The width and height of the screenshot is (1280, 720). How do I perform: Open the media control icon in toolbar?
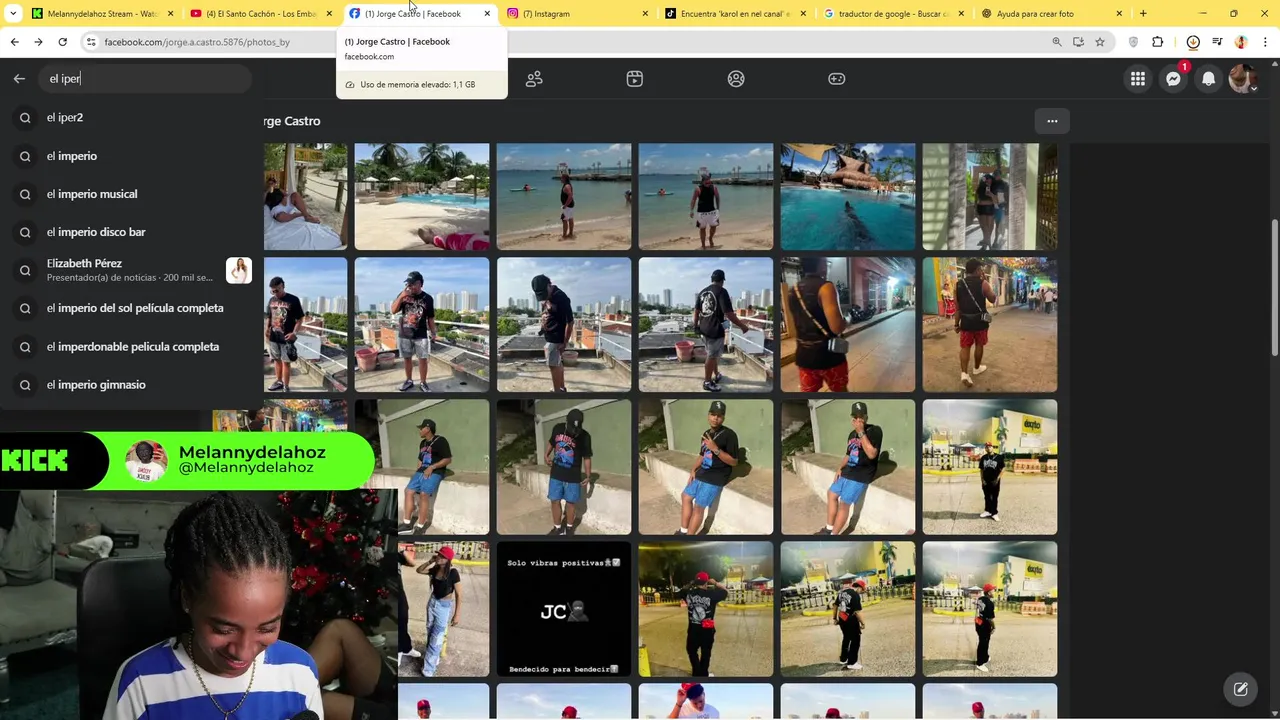(x=1217, y=42)
